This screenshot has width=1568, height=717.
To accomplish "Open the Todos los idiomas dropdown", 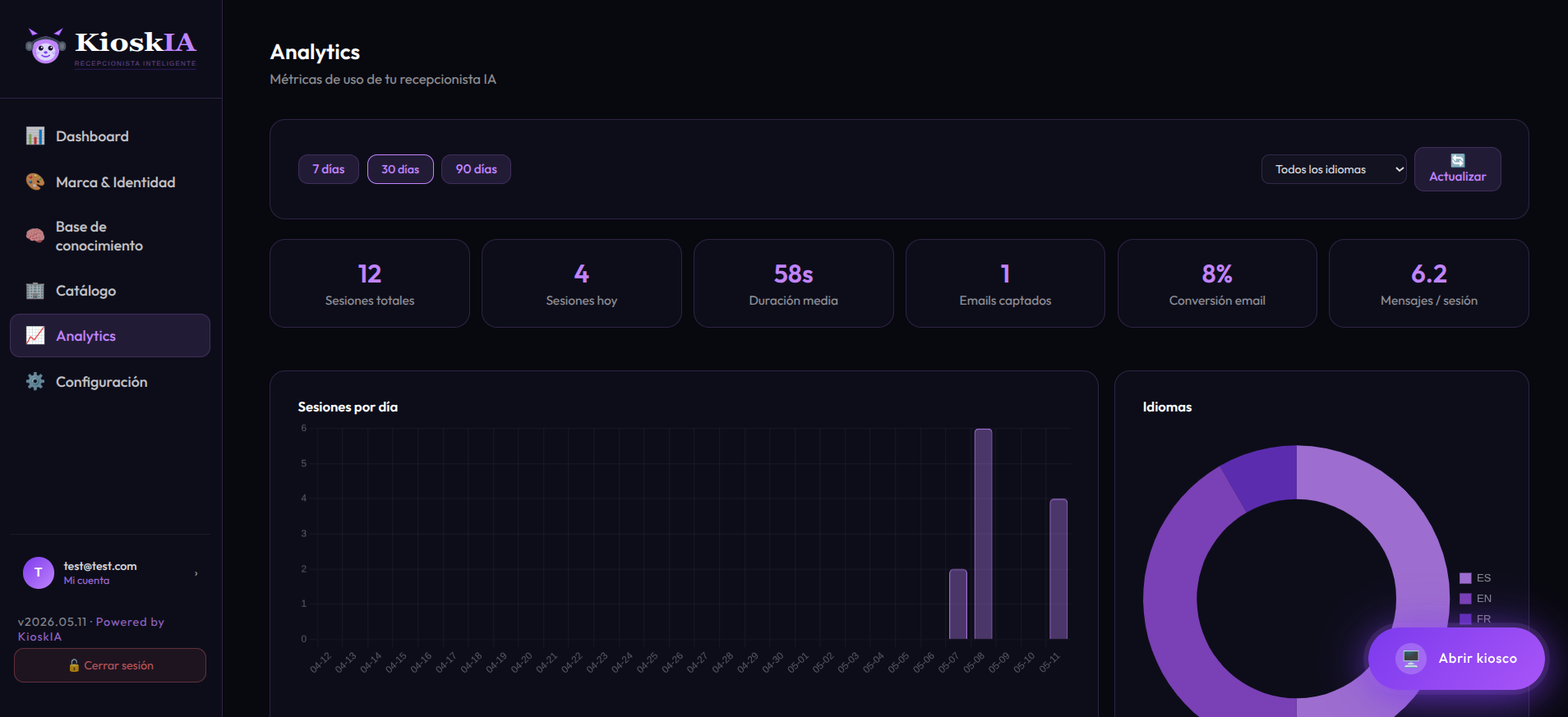I will [x=1334, y=169].
